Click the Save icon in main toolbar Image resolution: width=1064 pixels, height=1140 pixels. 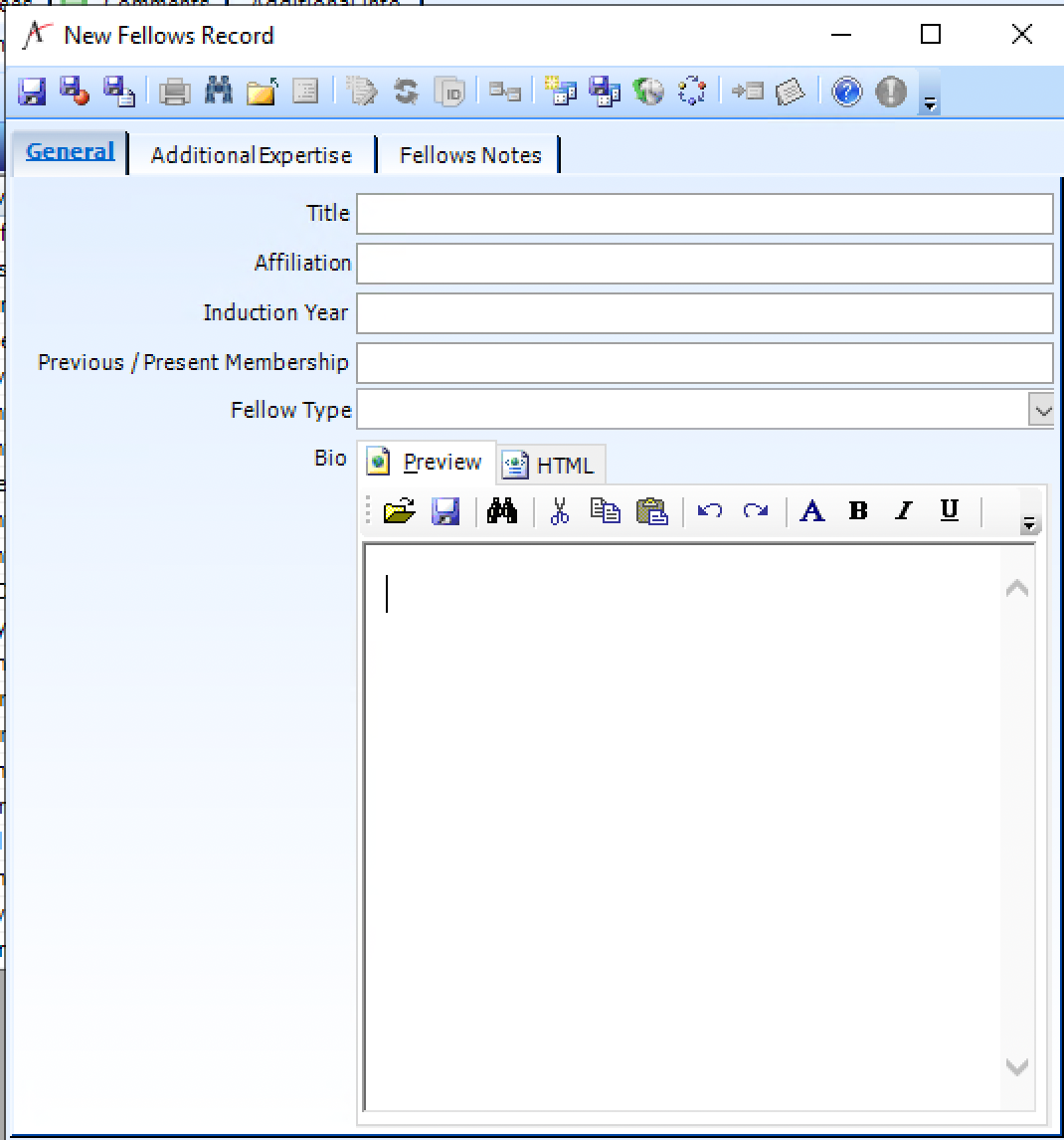pos(32,92)
